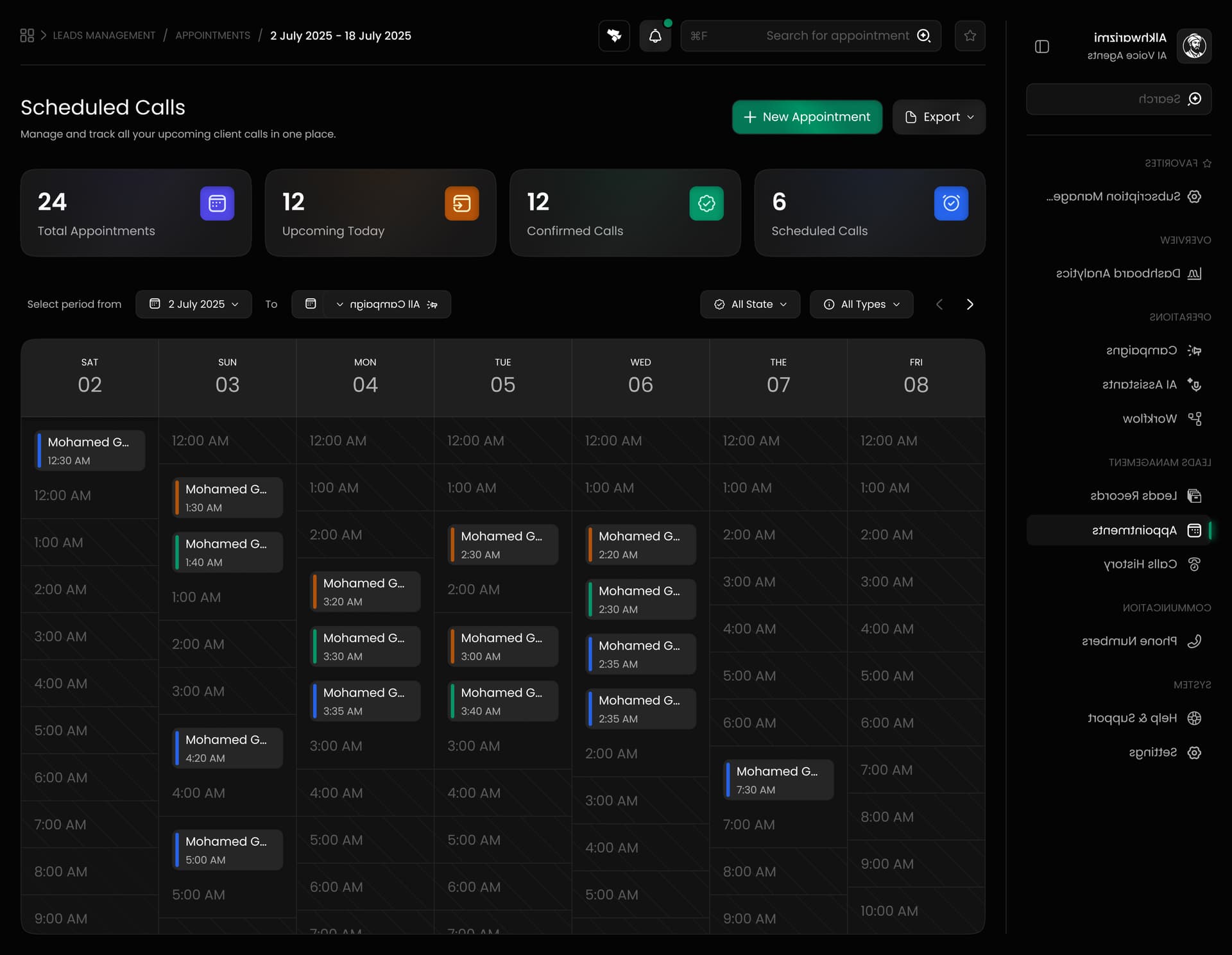Click the bird quick-action icon in top bar
This screenshot has width=1232, height=955.
coord(613,36)
